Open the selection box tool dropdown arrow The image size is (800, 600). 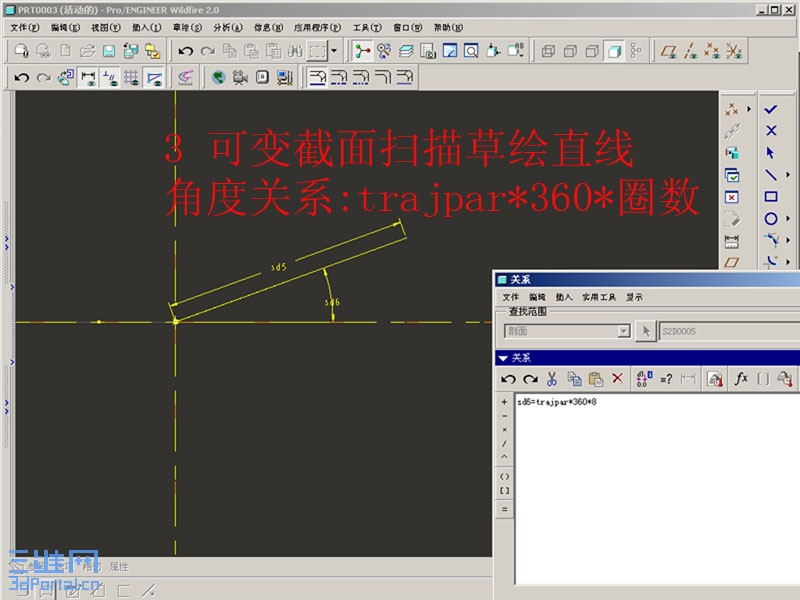pos(334,51)
